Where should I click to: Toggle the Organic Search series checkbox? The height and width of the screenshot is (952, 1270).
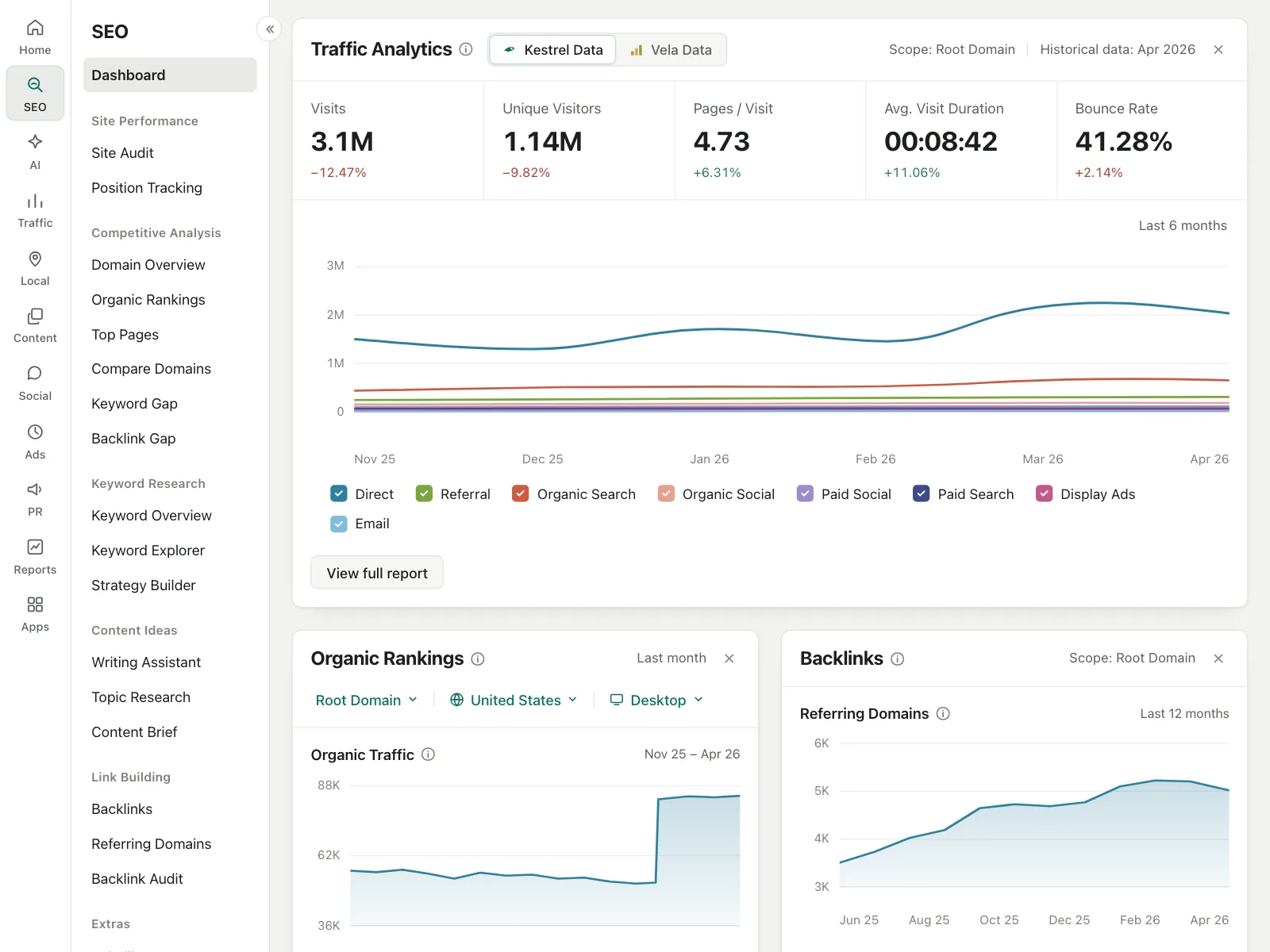(x=521, y=493)
